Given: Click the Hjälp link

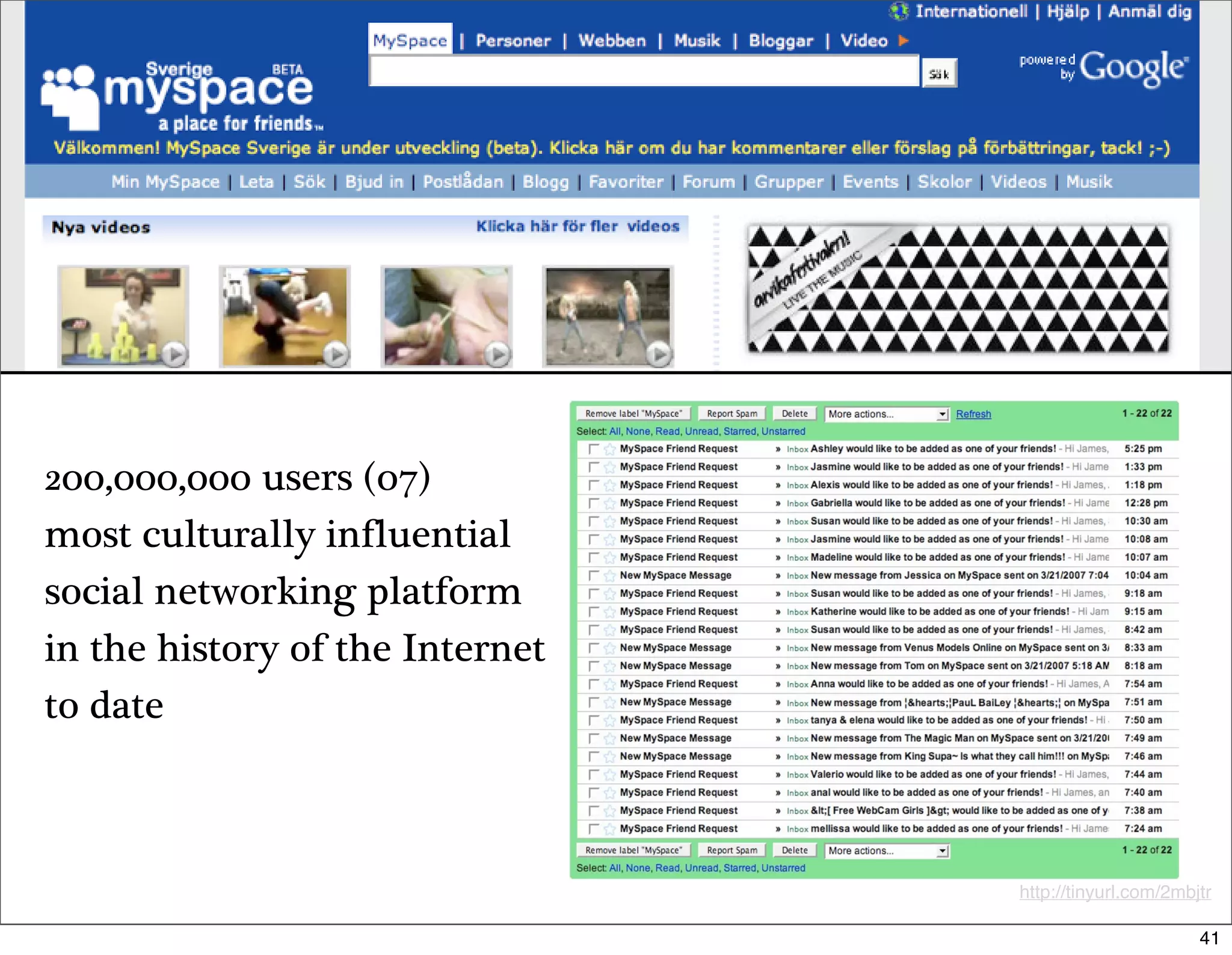Looking at the screenshot, I should click(1068, 11).
